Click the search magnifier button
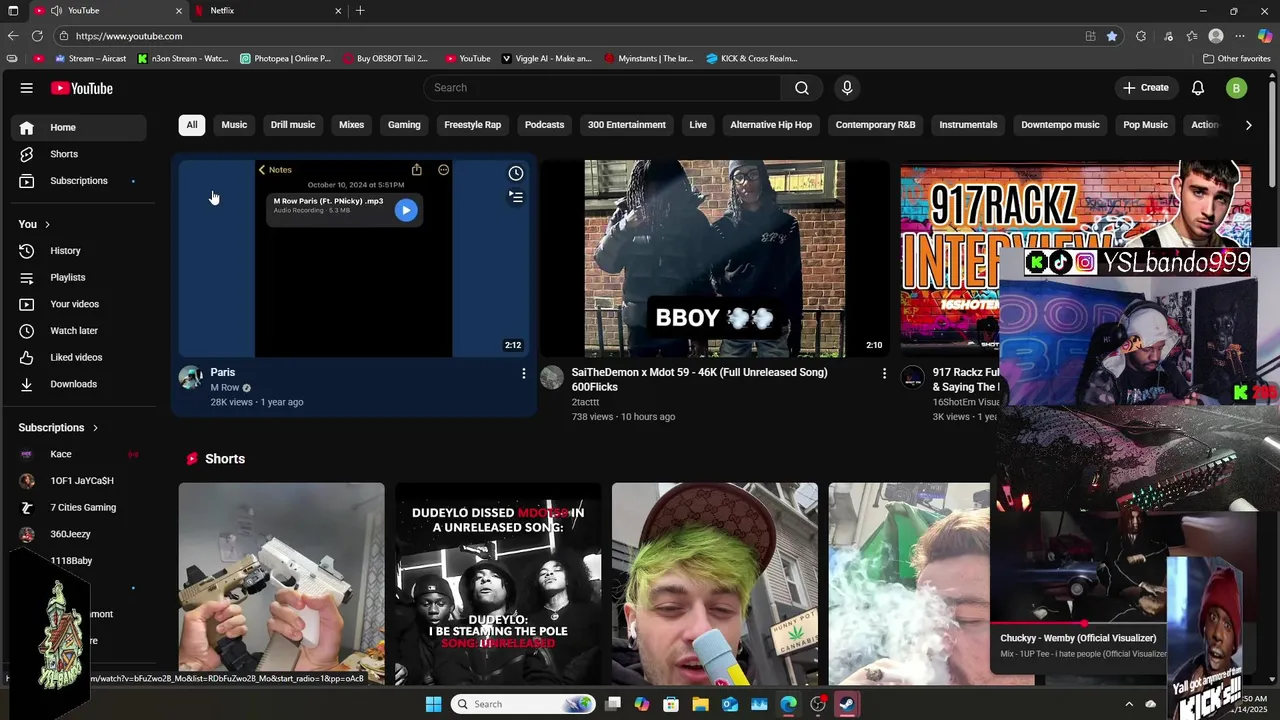Viewport: 1280px width, 720px height. pos(802,88)
